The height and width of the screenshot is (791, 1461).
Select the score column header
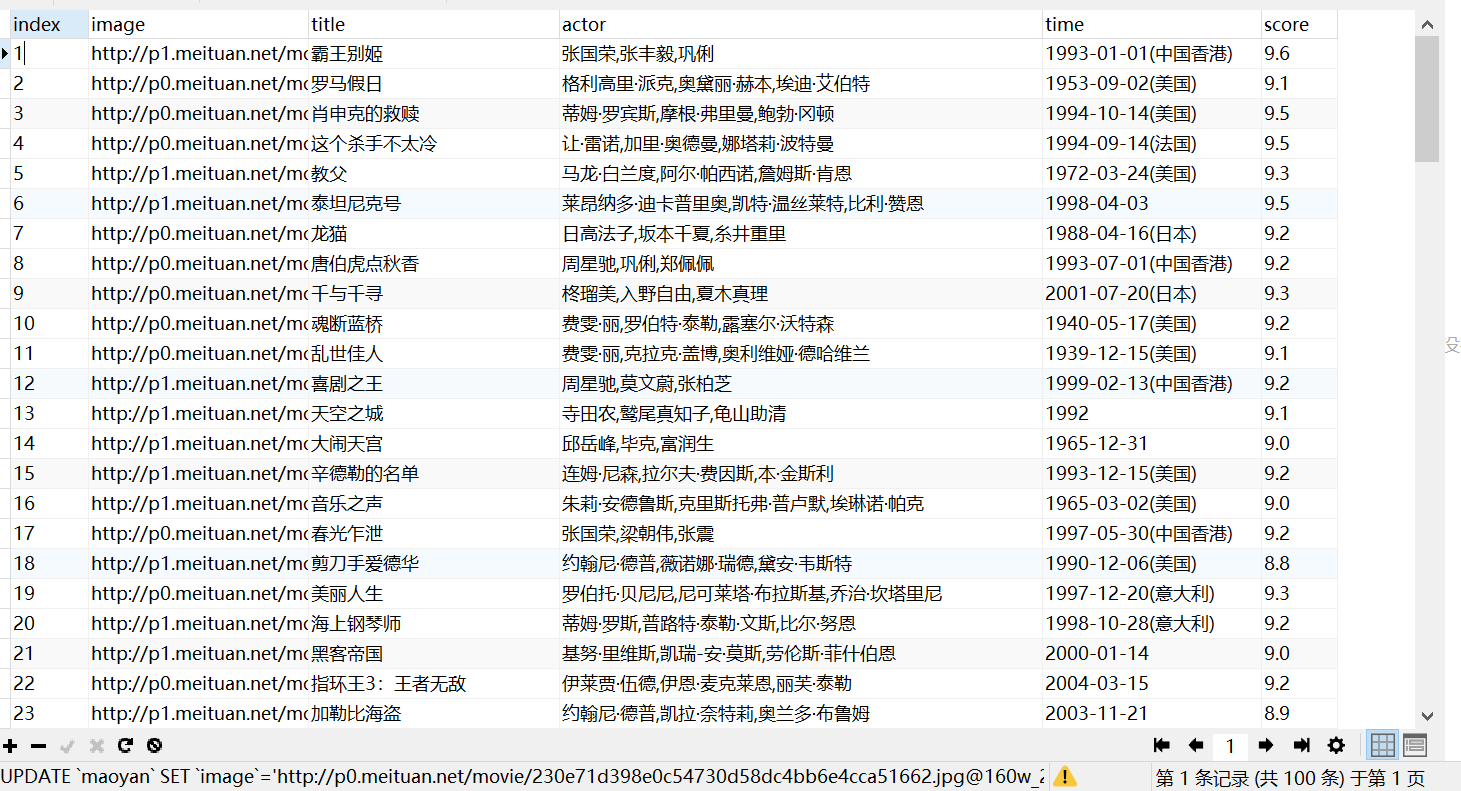1299,24
